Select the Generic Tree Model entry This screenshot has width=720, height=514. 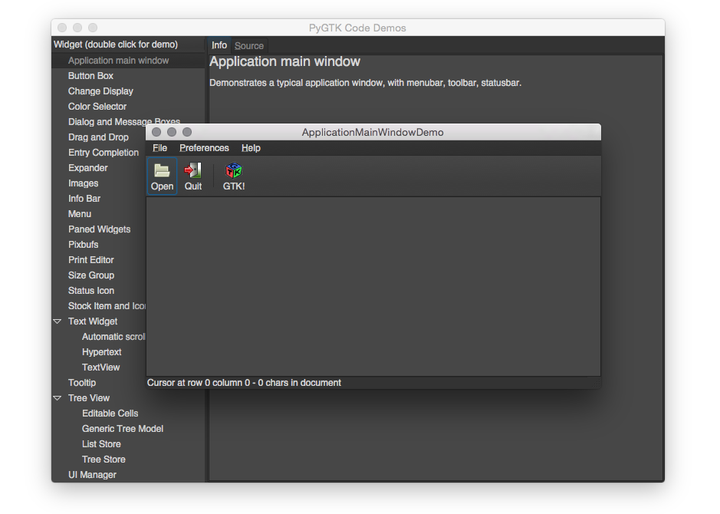[x=123, y=429]
